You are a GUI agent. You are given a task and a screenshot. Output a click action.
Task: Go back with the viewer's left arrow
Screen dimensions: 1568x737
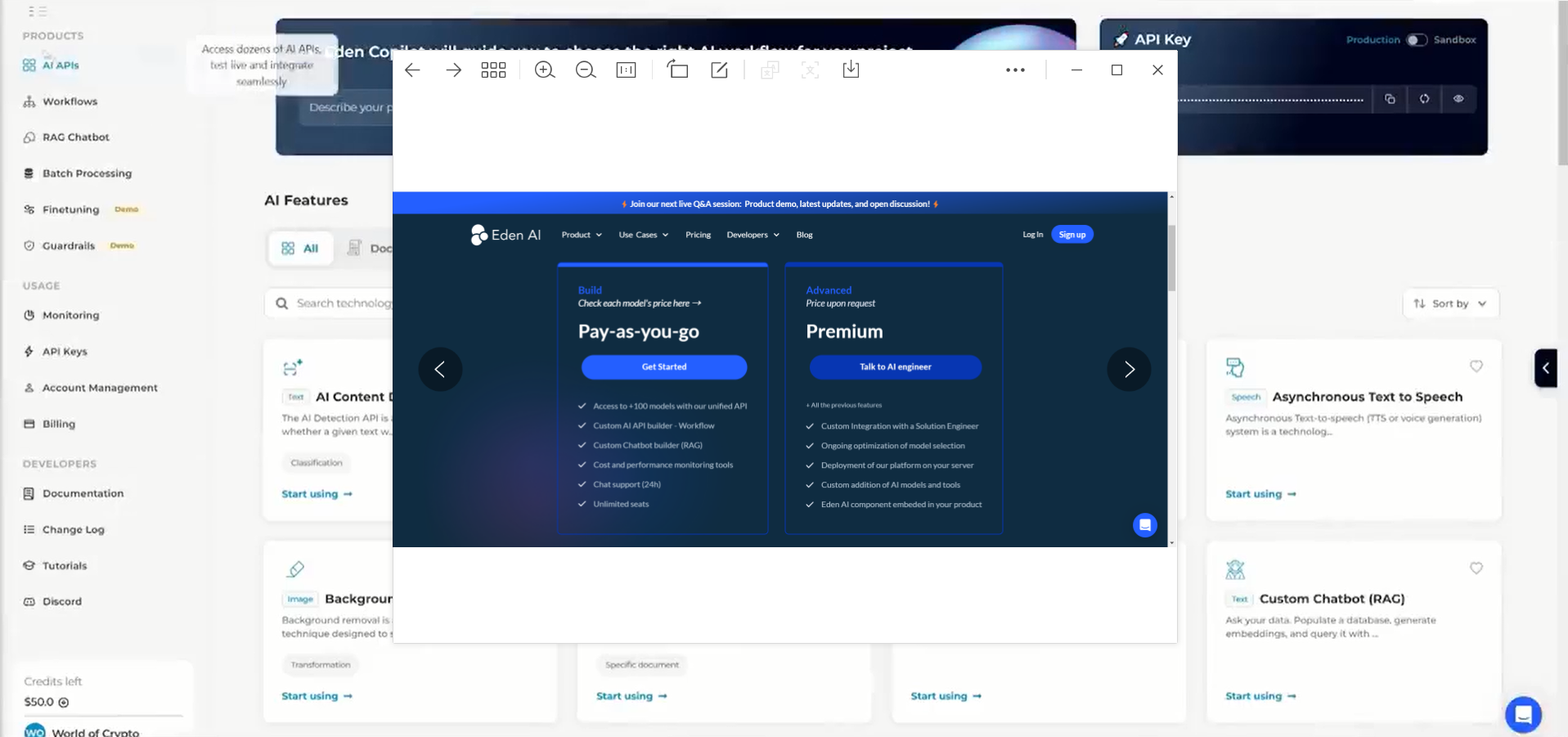[x=412, y=70]
